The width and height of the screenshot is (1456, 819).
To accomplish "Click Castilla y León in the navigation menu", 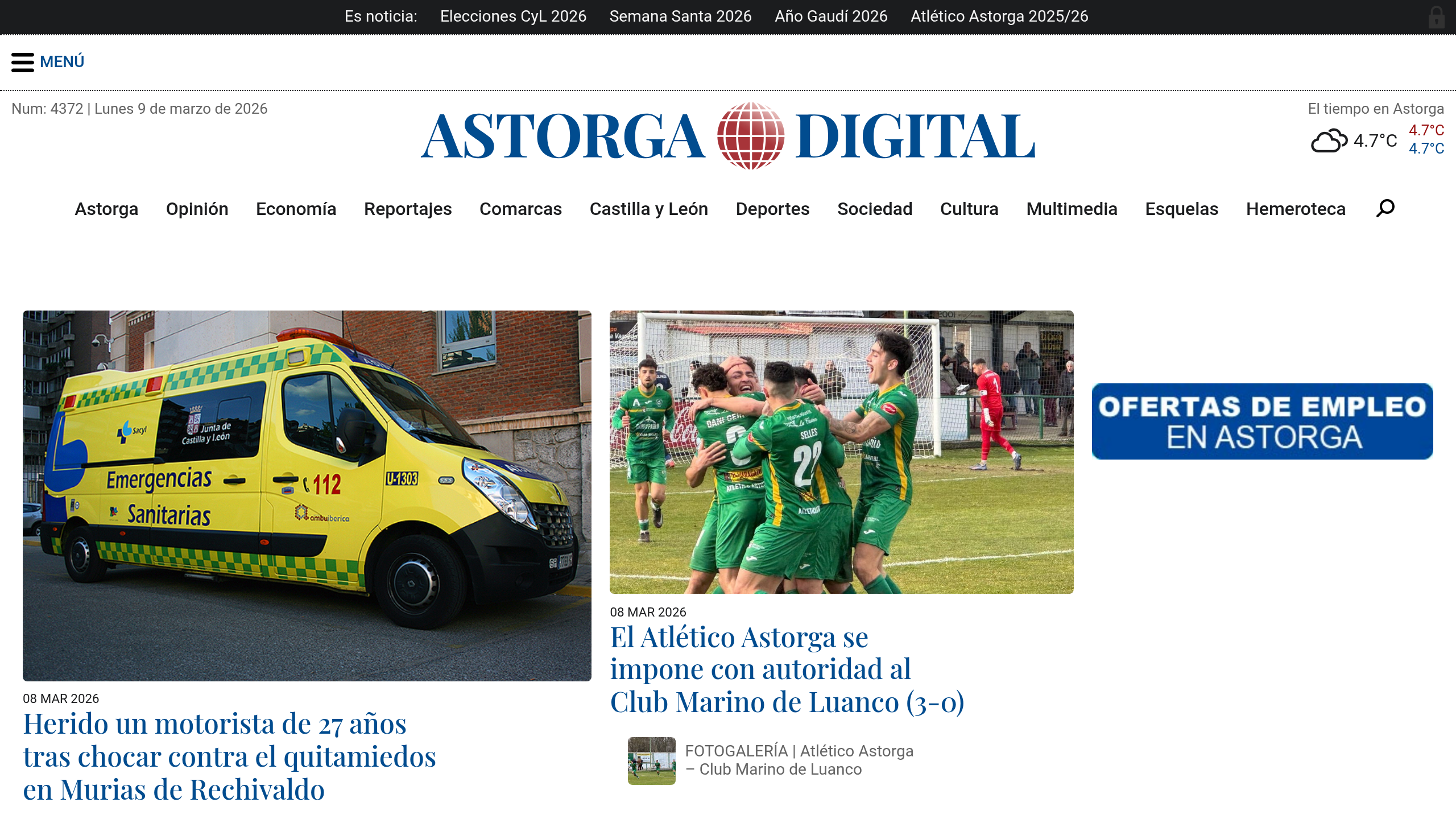I will [x=649, y=209].
